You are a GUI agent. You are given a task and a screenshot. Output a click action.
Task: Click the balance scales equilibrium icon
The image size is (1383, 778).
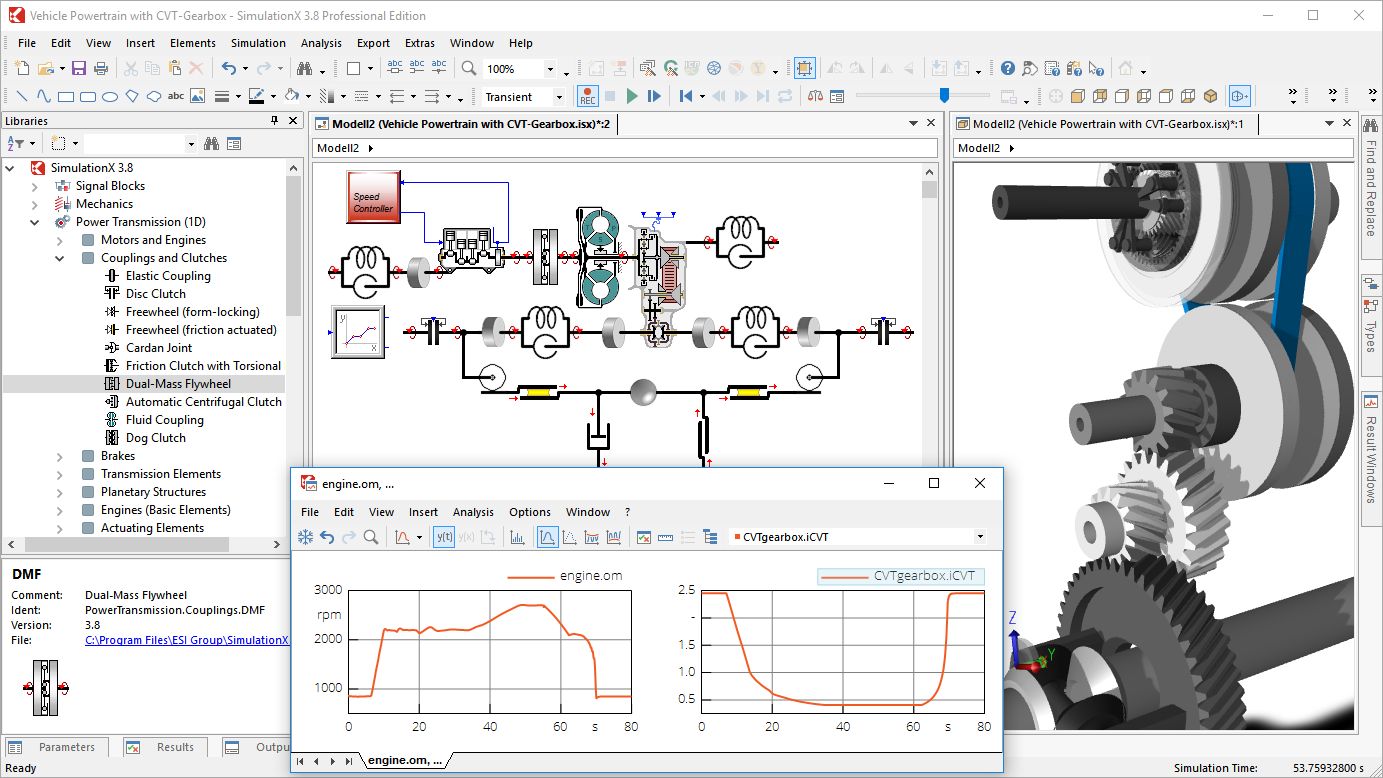pos(815,96)
